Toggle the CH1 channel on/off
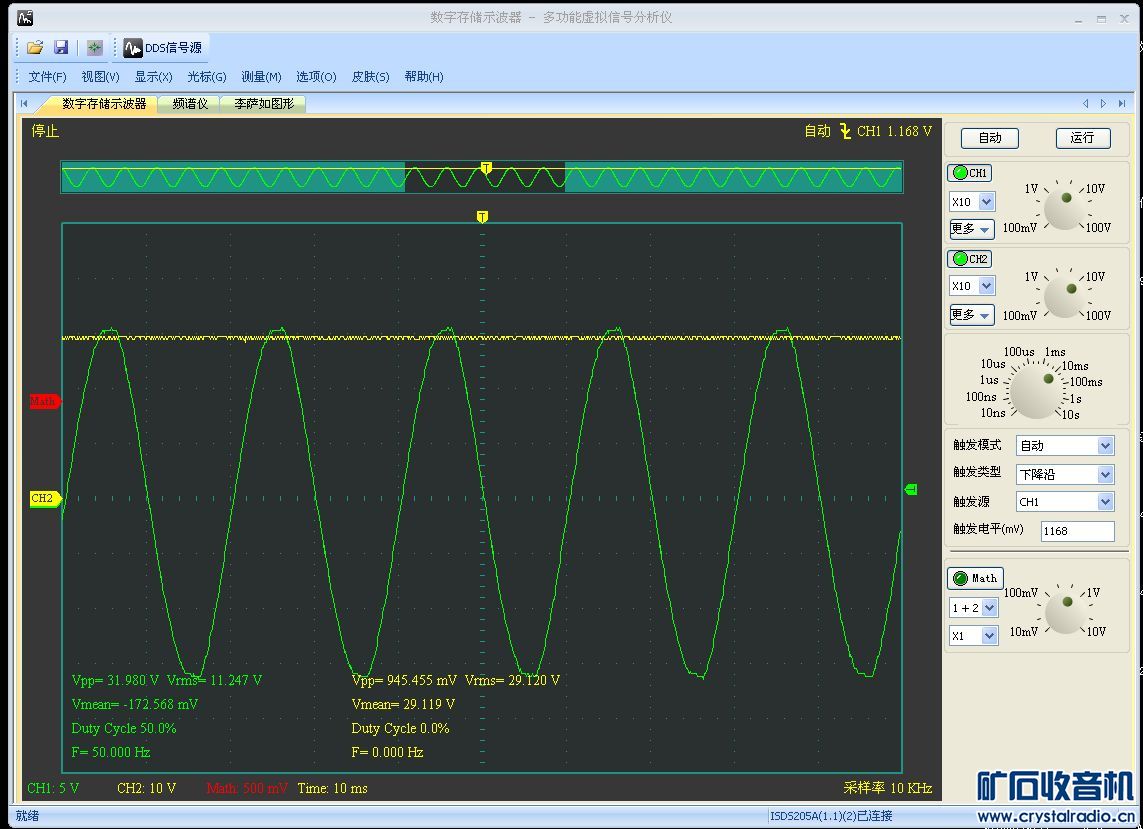 (x=969, y=173)
